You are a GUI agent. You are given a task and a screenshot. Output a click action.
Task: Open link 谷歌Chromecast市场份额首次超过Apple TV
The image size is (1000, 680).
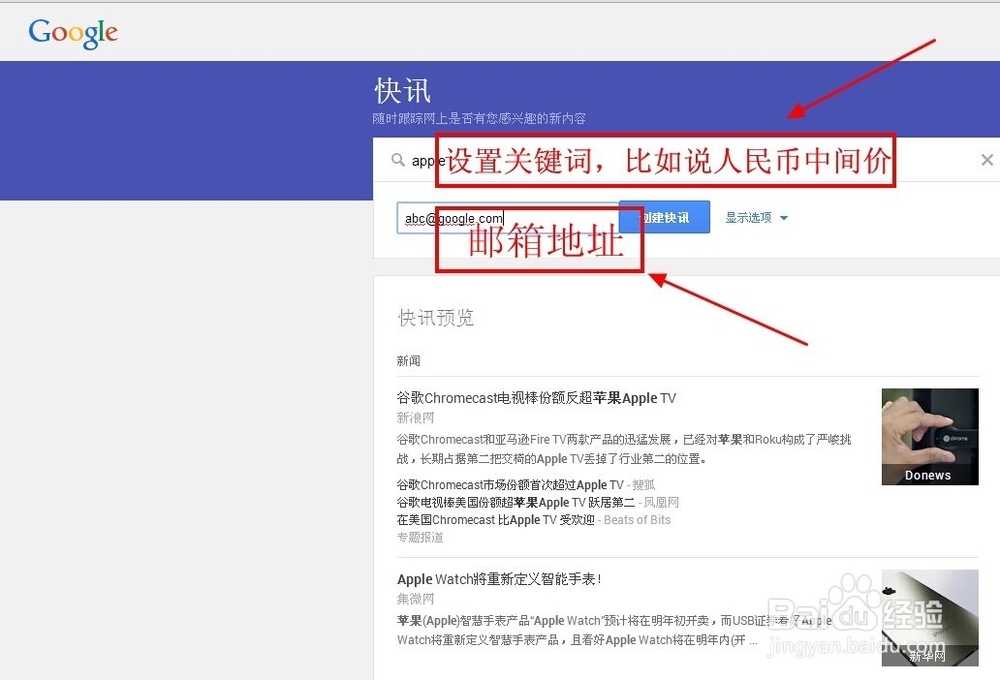click(x=510, y=485)
